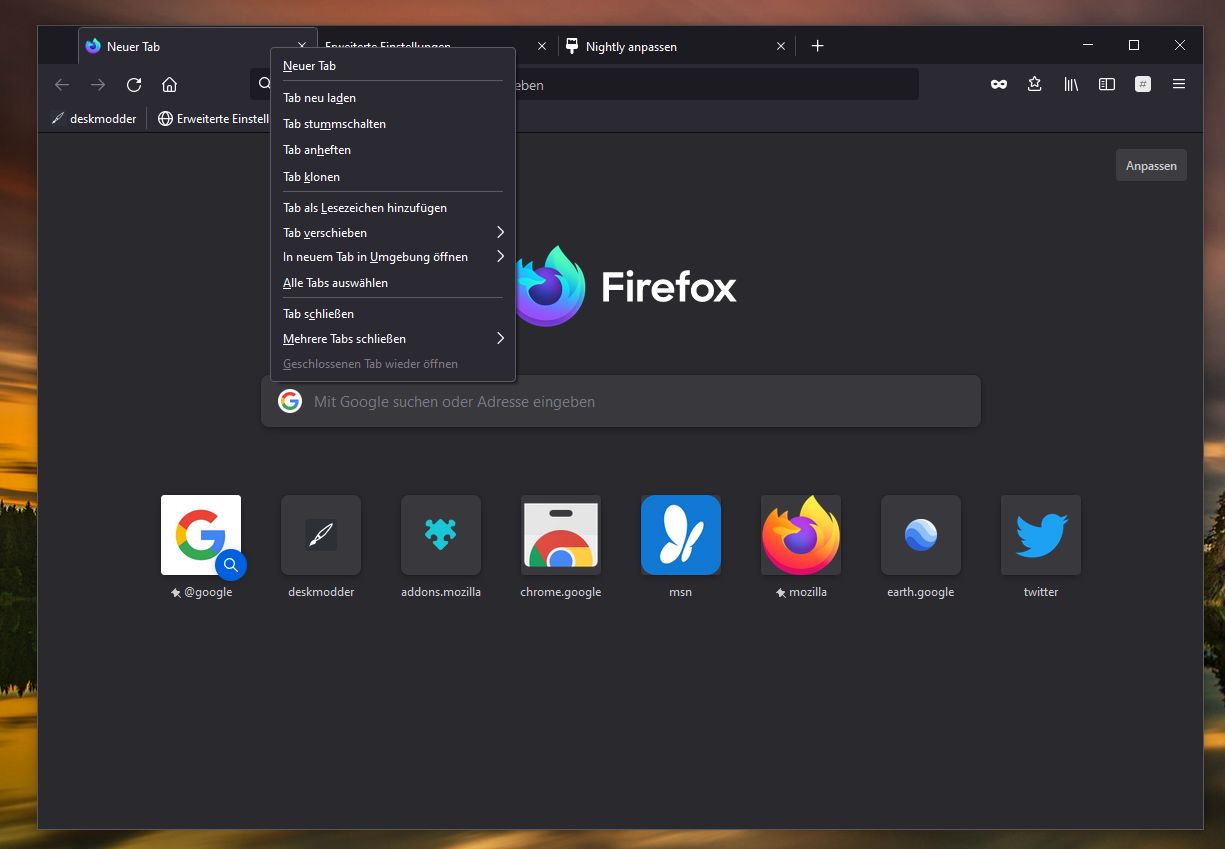The height and width of the screenshot is (849, 1225).
Task: Choose Neuer Tab in the context menu
Action: pyautogui.click(x=393, y=66)
